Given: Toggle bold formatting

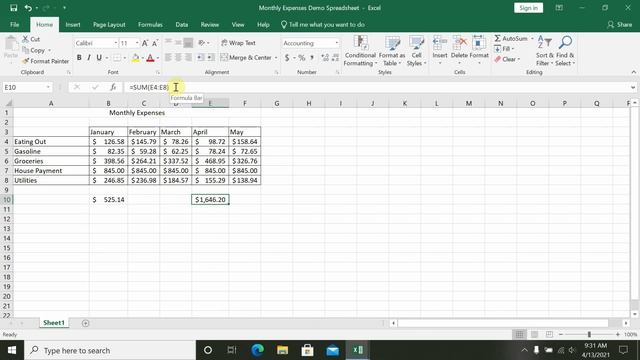Looking at the screenshot, I should pyautogui.click(x=79, y=58).
